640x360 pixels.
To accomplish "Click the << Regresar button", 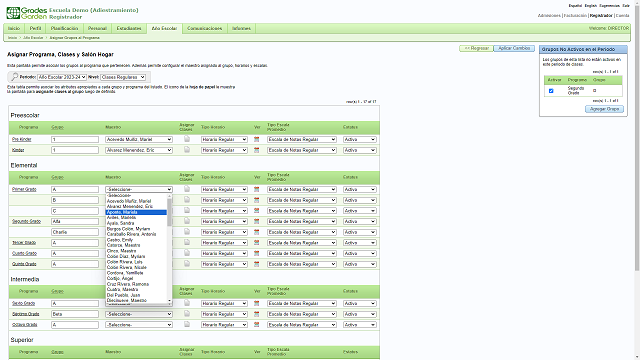I will pos(476,48).
